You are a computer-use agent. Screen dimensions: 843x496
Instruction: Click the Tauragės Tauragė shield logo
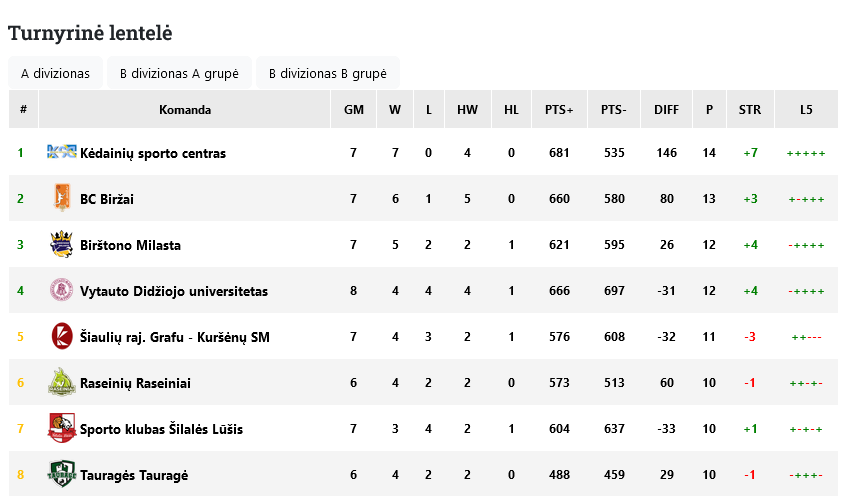tap(61, 475)
